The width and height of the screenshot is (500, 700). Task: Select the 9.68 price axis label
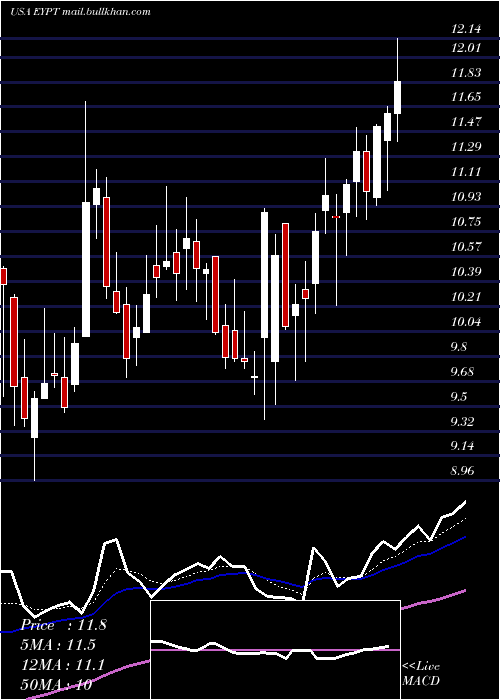pos(464,371)
